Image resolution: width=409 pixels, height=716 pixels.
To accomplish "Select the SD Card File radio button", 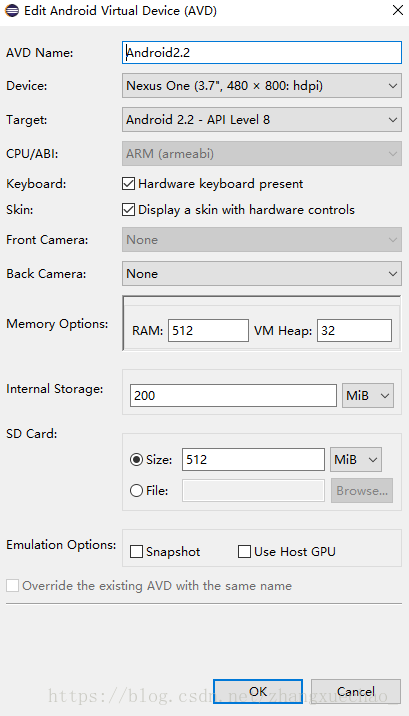I will (136, 491).
